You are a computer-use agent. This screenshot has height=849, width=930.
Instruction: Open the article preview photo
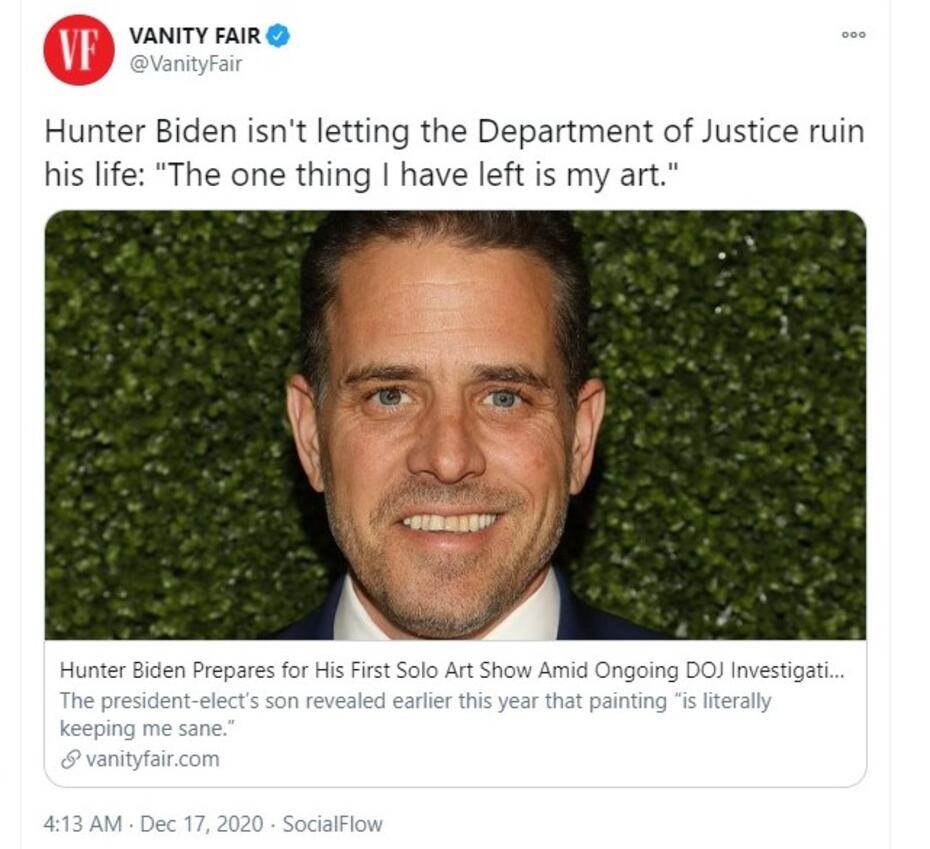pos(455,425)
